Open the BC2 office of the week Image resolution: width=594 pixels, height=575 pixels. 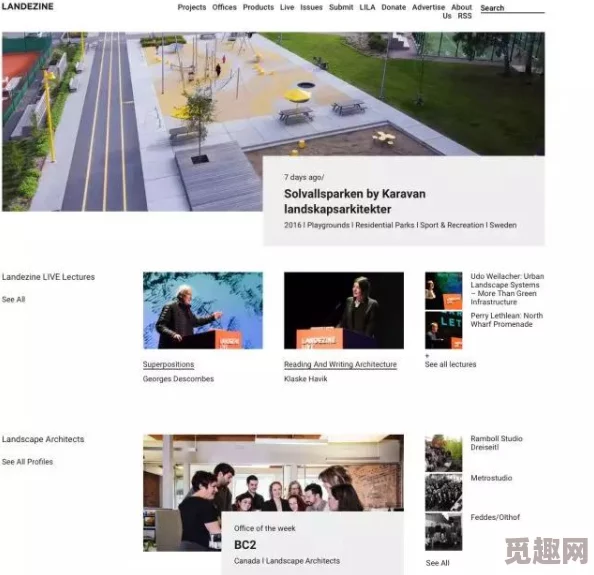pyautogui.click(x=245, y=545)
